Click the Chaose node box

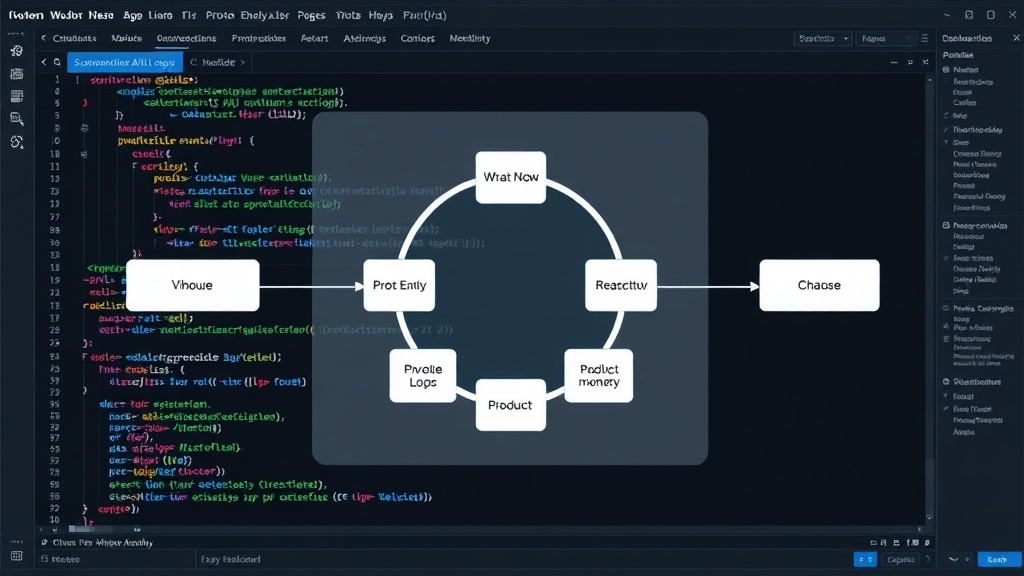coord(819,285)
